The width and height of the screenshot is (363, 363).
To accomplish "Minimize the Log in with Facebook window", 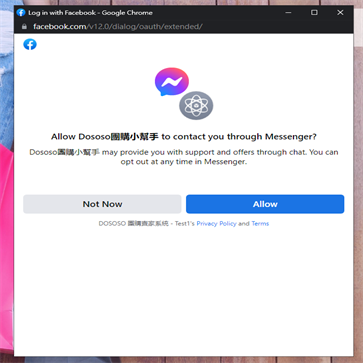I will [289, 13].
